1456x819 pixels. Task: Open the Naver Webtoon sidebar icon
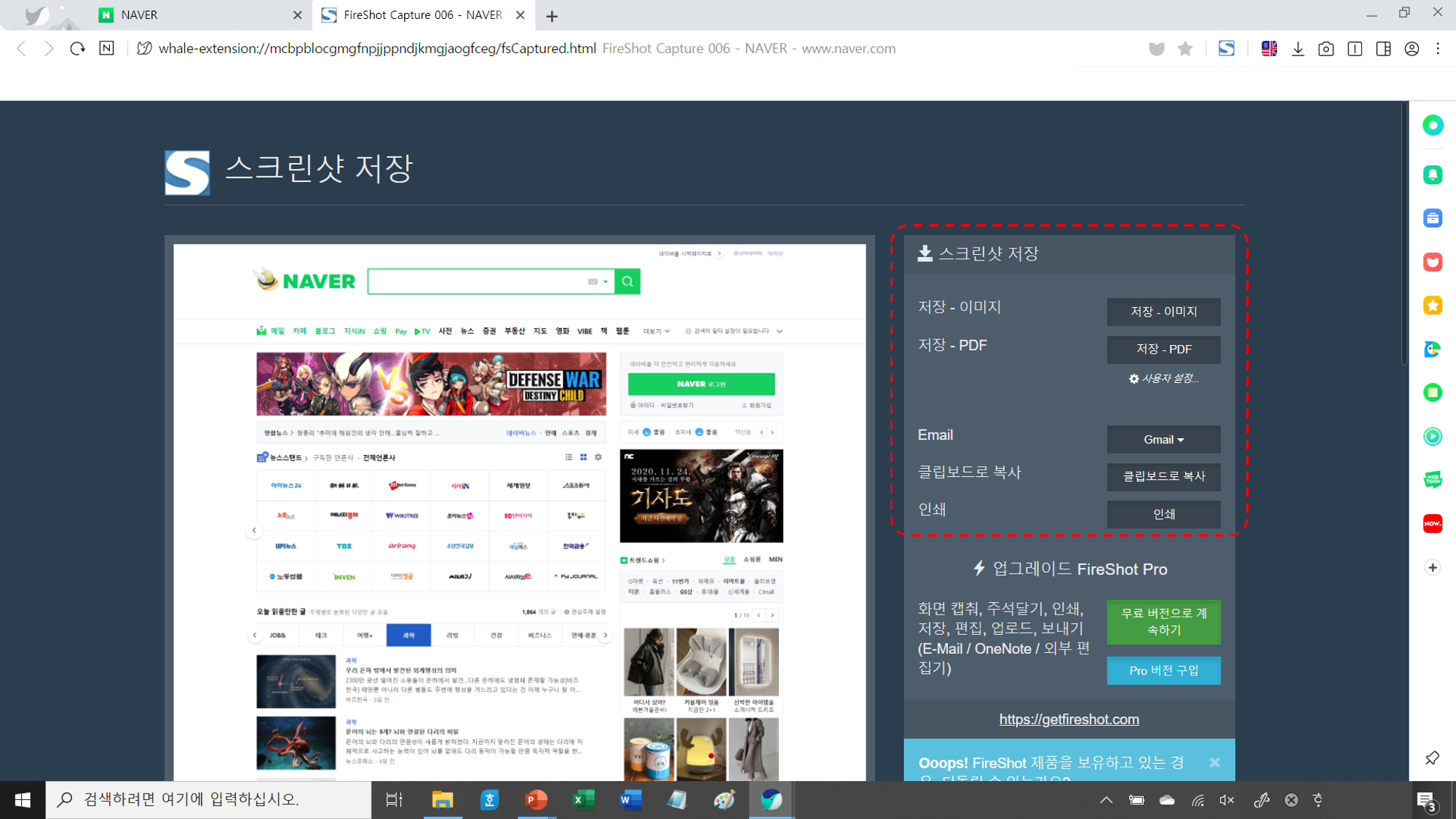coord(1433,480)
